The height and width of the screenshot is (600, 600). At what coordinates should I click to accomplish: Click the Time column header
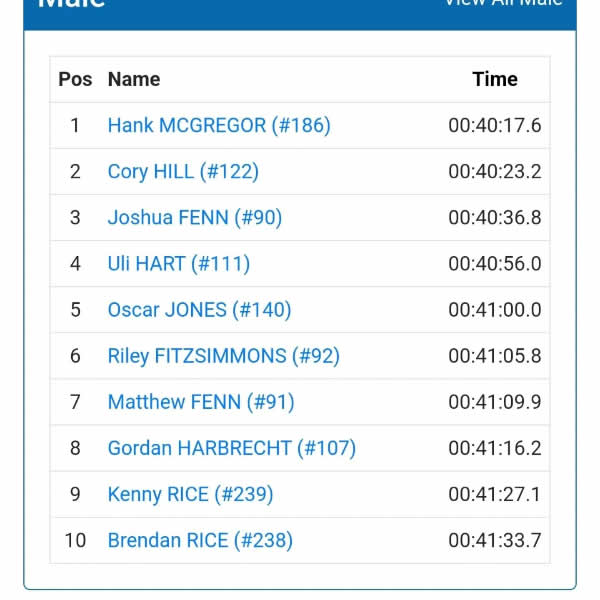pyautogui.click(x=495, y=79)
